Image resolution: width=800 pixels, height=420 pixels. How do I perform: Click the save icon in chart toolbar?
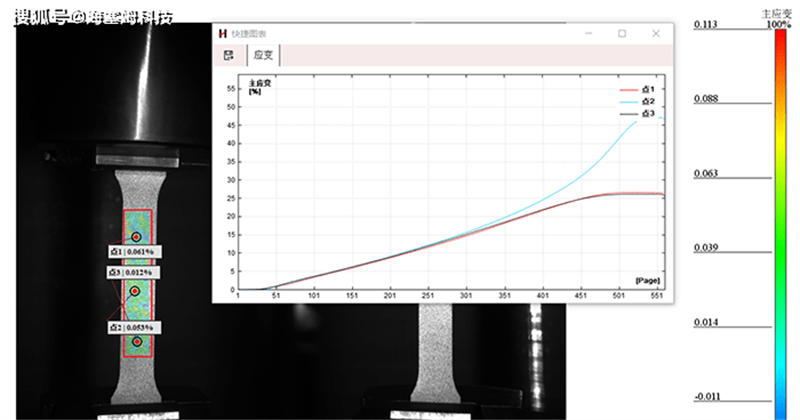click(x=229, y=56)
